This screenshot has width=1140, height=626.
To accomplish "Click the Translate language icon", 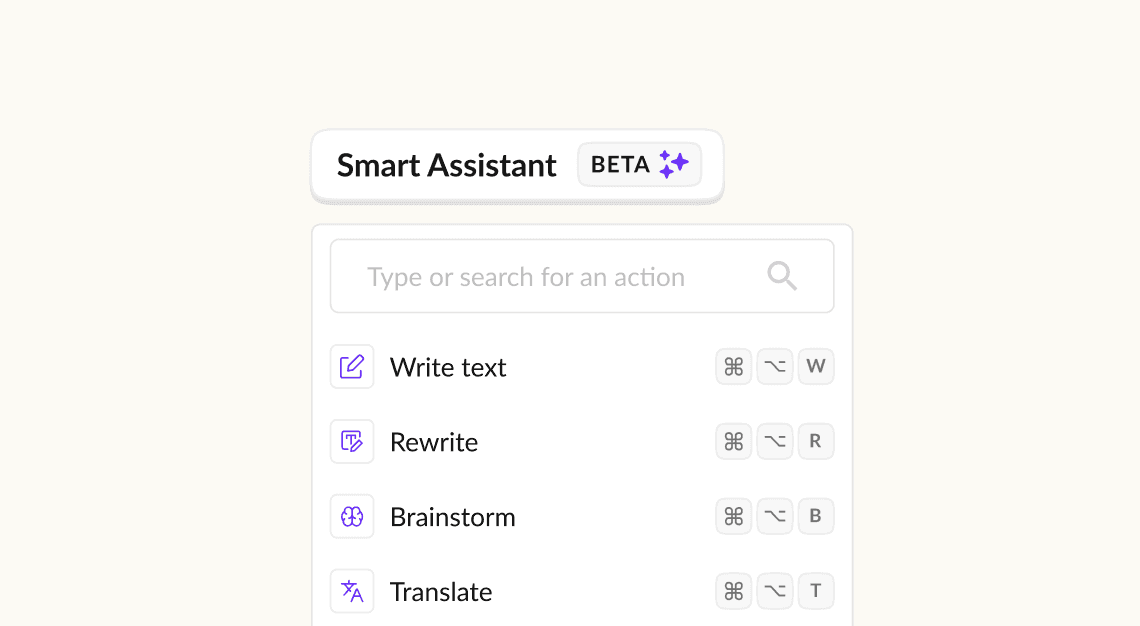I will tap(352, 591).
